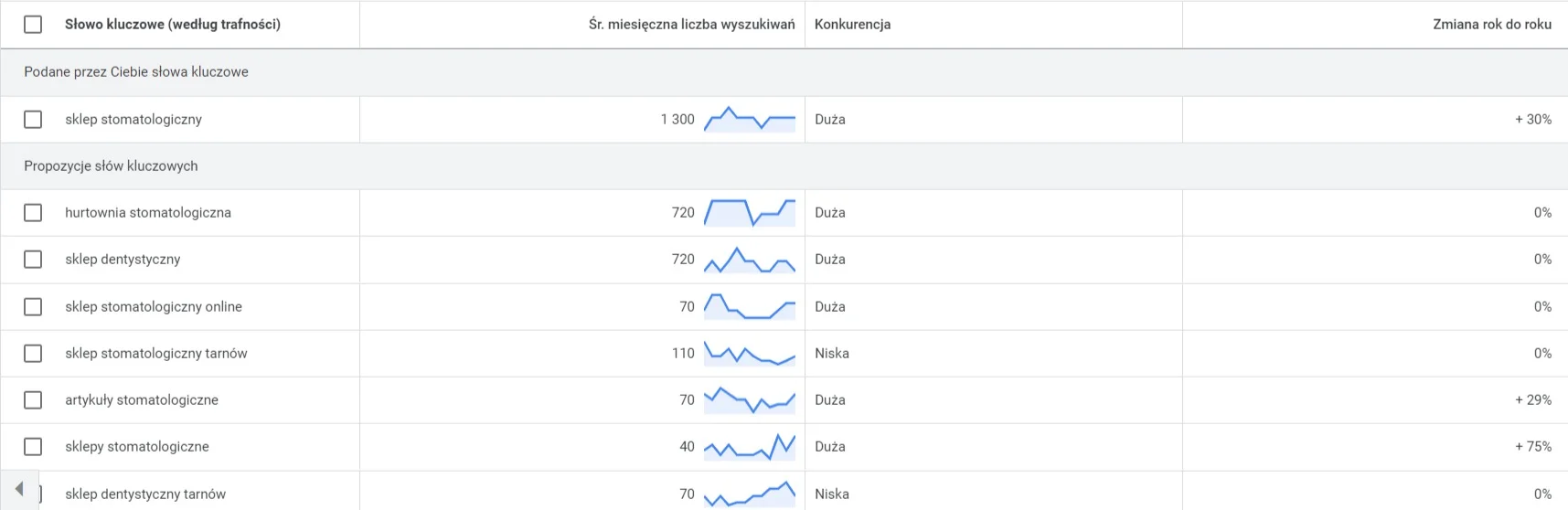View trend chart for 'hurtownia stomatologiczna'
This screenshot has width=1568, height=510.
[x=750, y=213]
